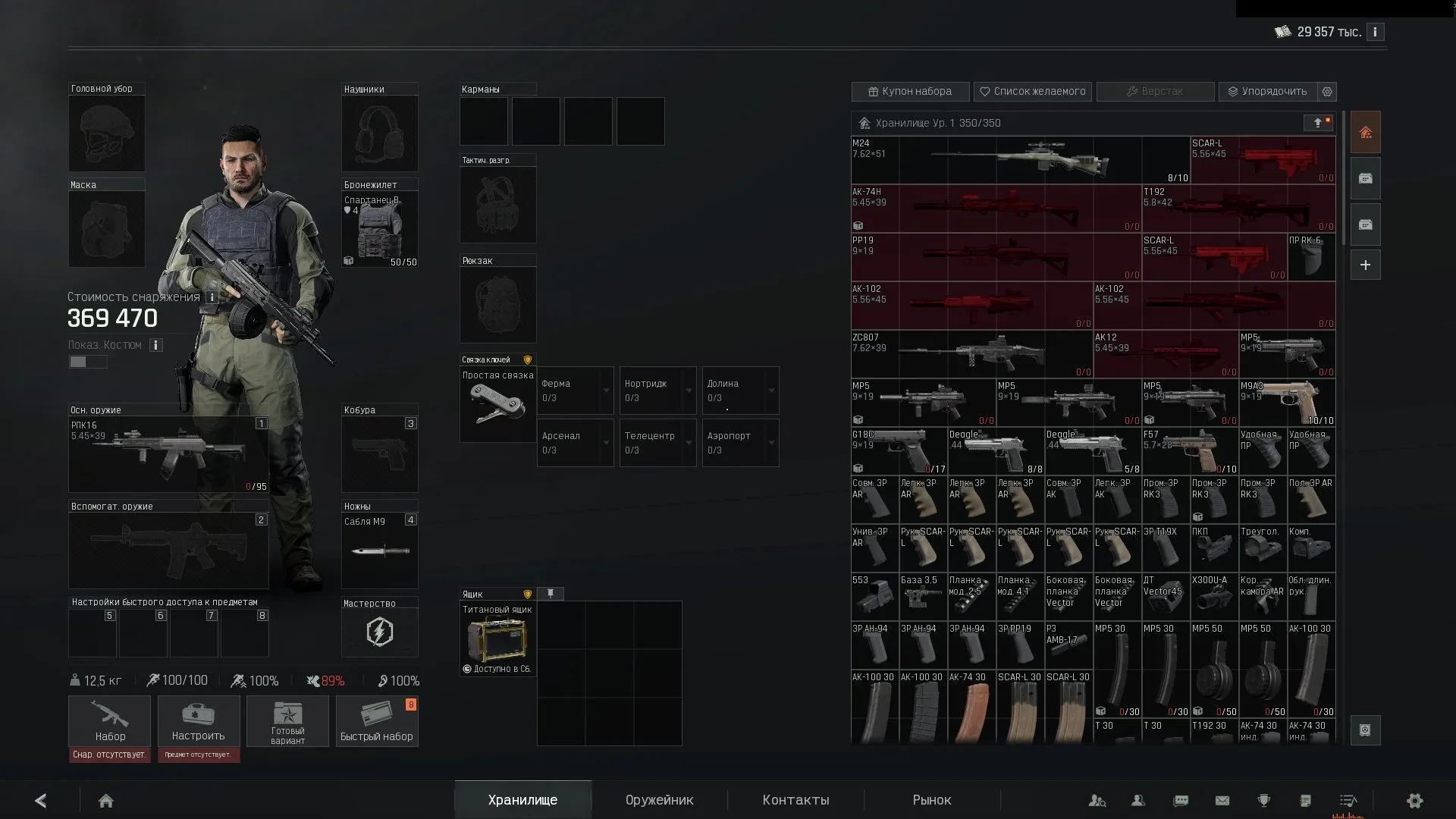Screen dimensions: 1456x819
Task: Show info next to Показ. Костюм
Action: [155, 345]
